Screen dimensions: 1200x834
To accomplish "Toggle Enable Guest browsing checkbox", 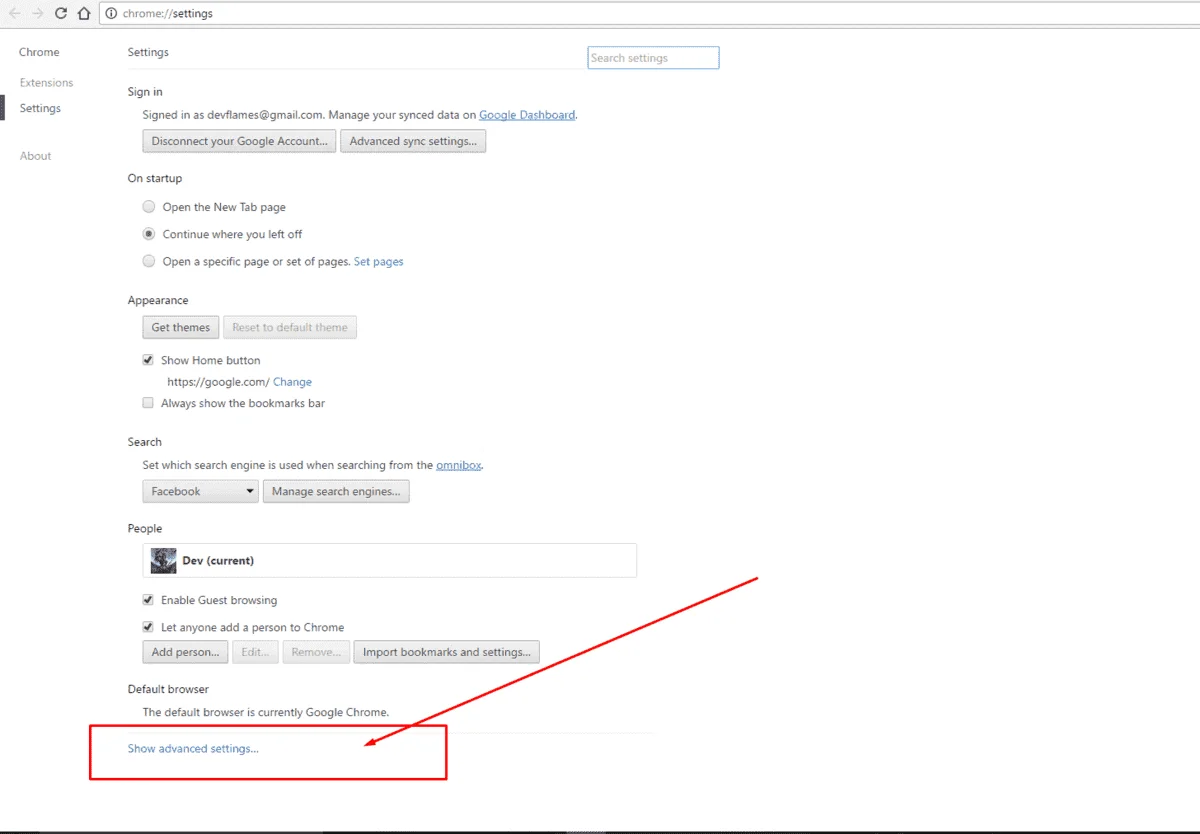I will [x=148, y=600].
